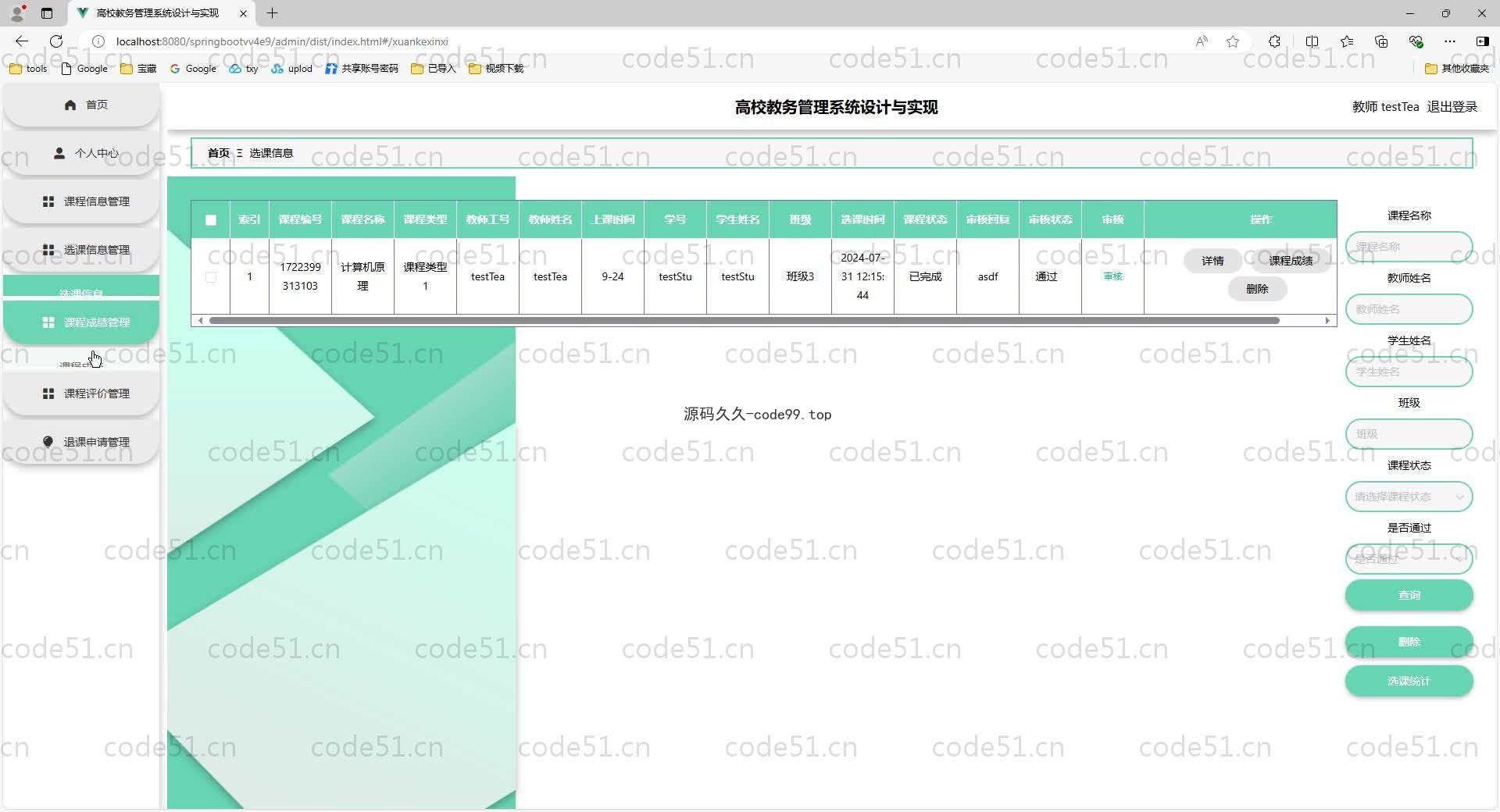Tick the select-all checkbox in table header
The image size is (1500, 812).
coord(211,220)
